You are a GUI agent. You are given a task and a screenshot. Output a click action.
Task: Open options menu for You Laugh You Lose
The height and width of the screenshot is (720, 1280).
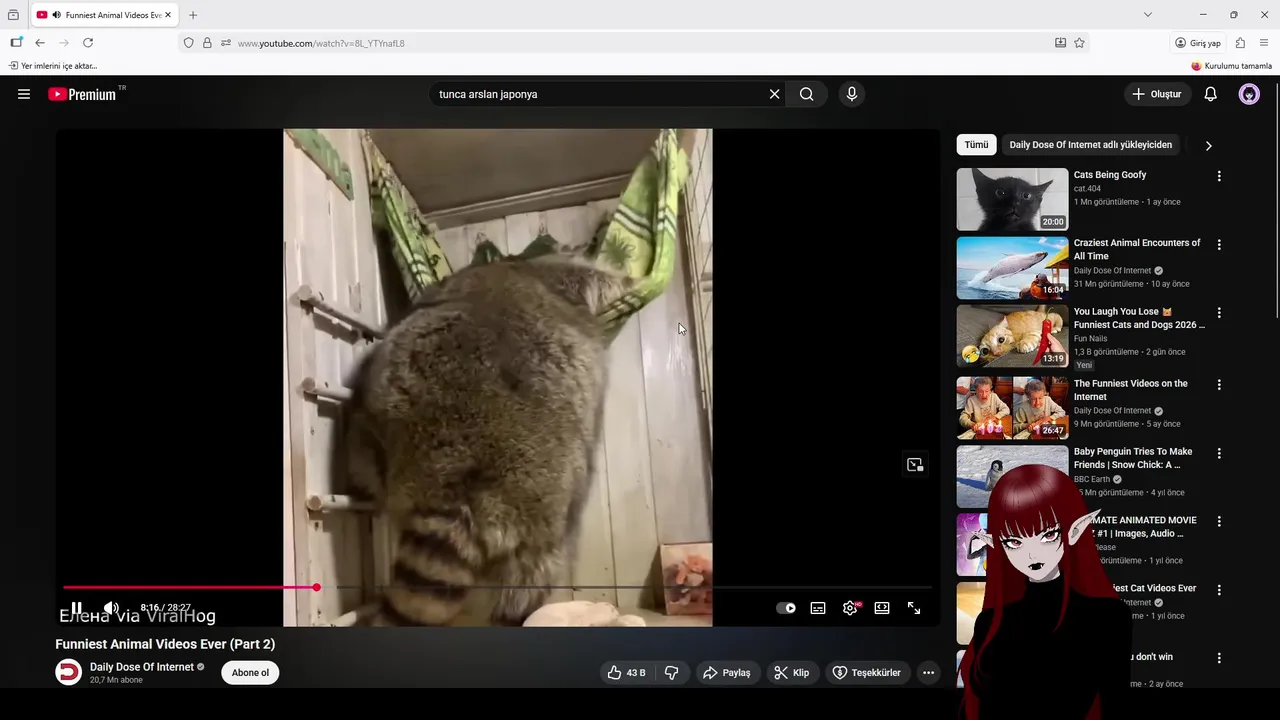tap(1219, 313)
